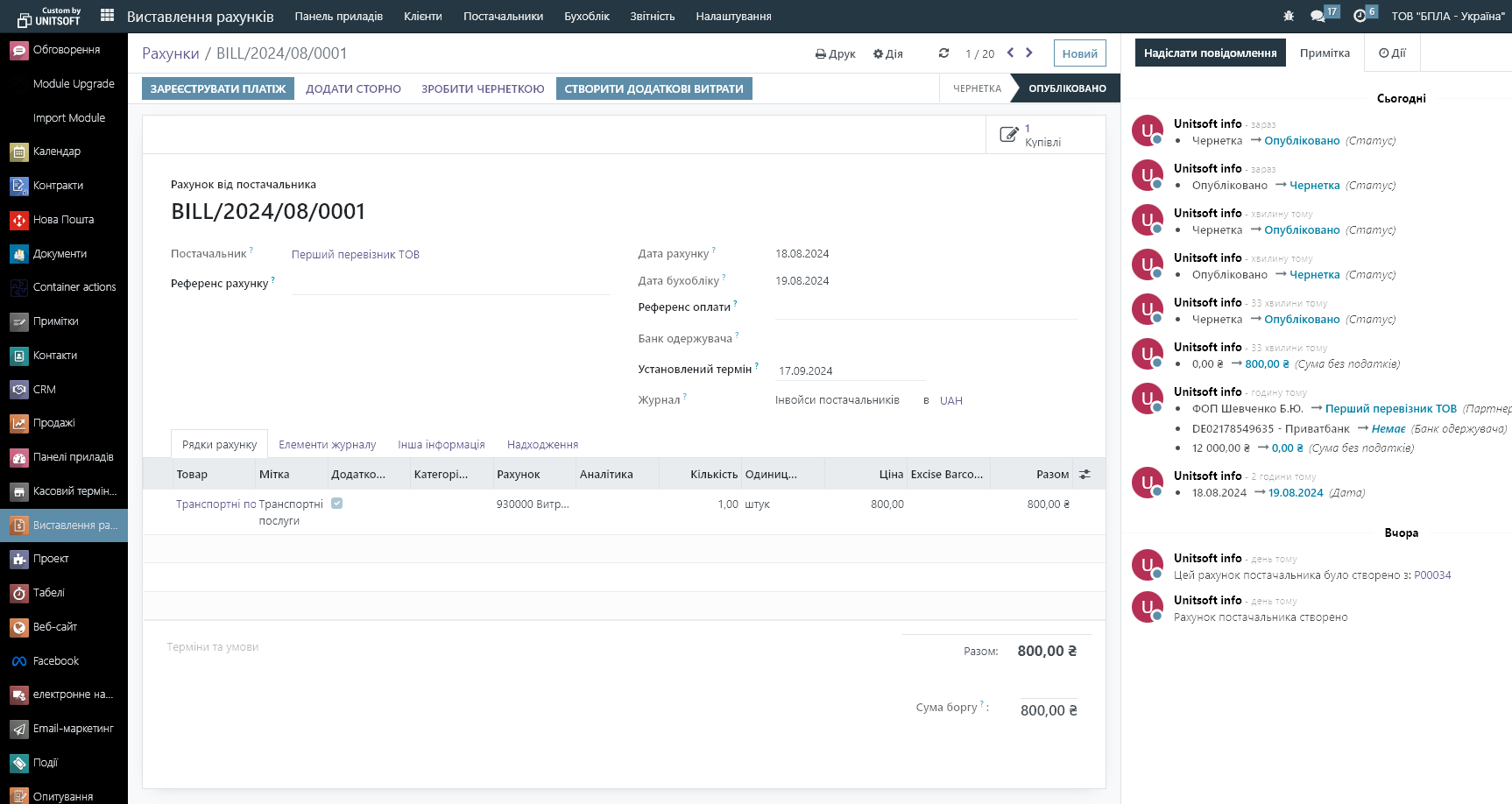
Task: Open the Дія actions dropdown
Action: tap(887, 53)
